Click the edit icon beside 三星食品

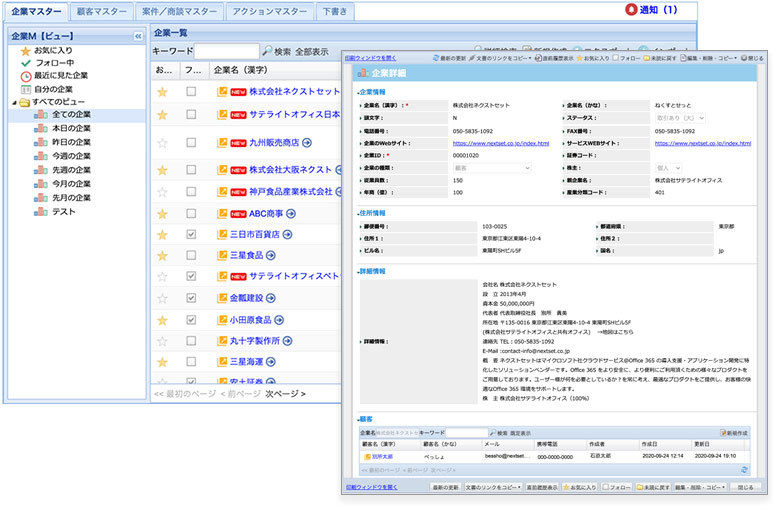pos(222,256)
